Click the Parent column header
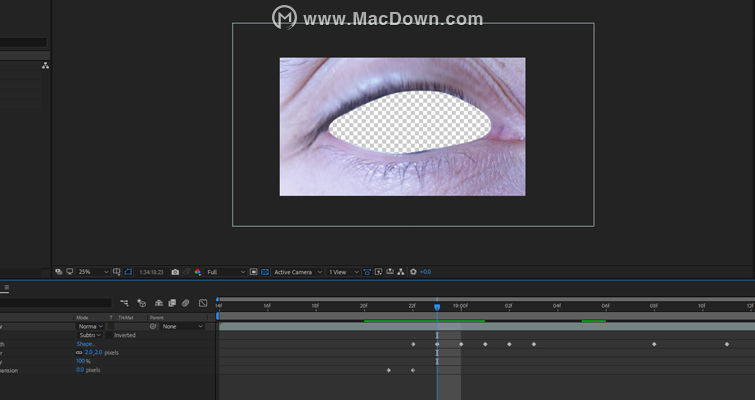 pos(156,318)
